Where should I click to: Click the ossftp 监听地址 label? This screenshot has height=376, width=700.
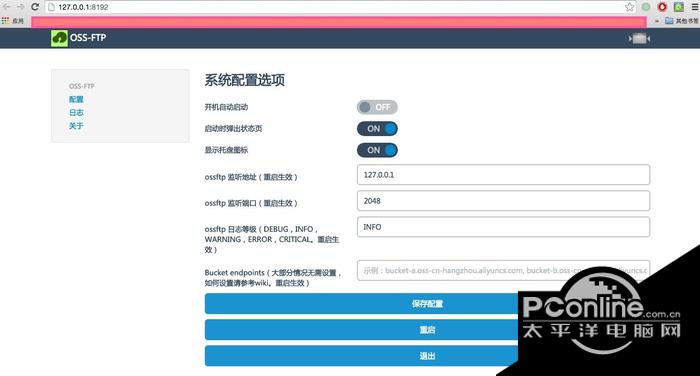pyautogui.click(x=251, y=177)
